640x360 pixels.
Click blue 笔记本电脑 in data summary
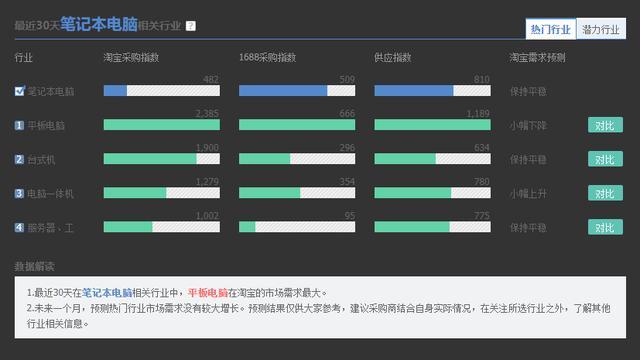point(107,293)
